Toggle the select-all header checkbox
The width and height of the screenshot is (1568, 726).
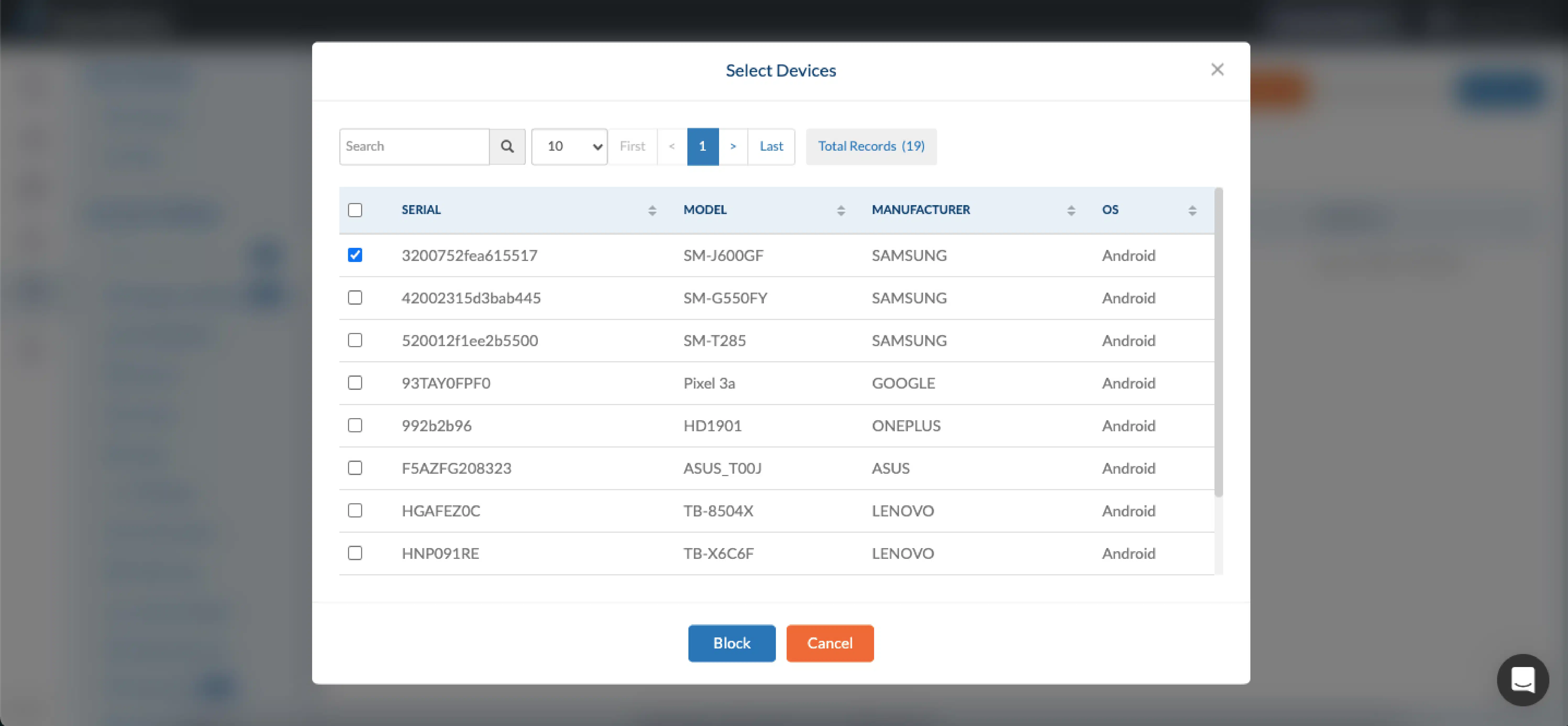tap(355, 210)
